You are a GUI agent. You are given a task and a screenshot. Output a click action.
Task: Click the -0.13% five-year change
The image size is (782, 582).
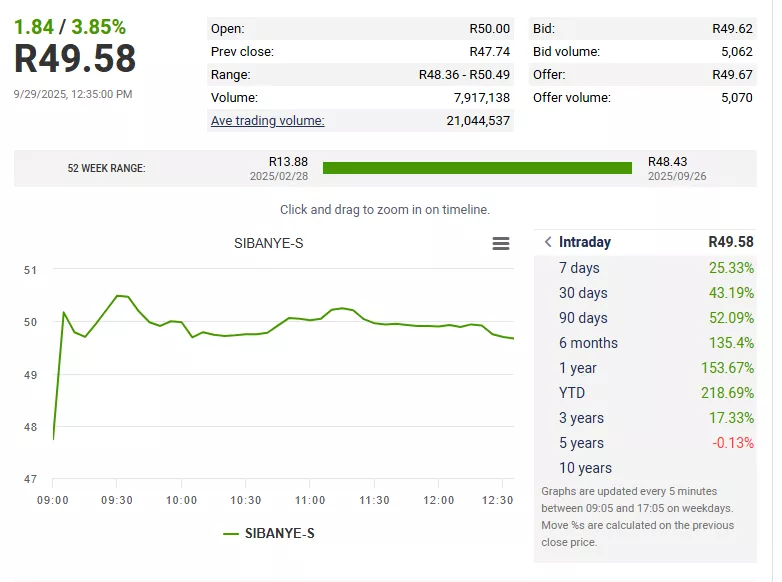click(x=733, y=442)
